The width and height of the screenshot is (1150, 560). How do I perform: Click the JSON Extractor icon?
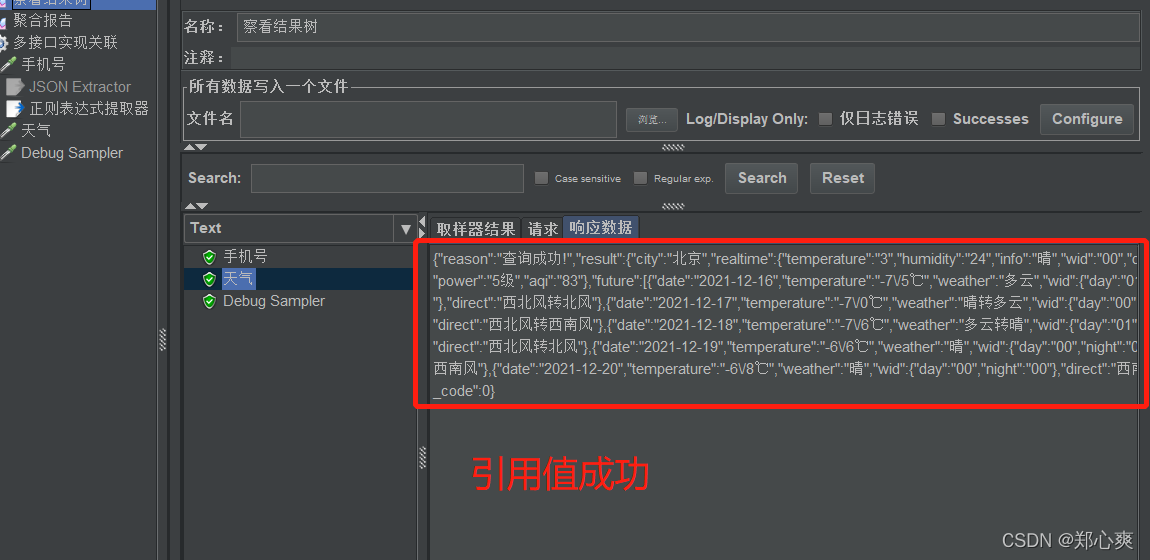click(x=15, y=86)
